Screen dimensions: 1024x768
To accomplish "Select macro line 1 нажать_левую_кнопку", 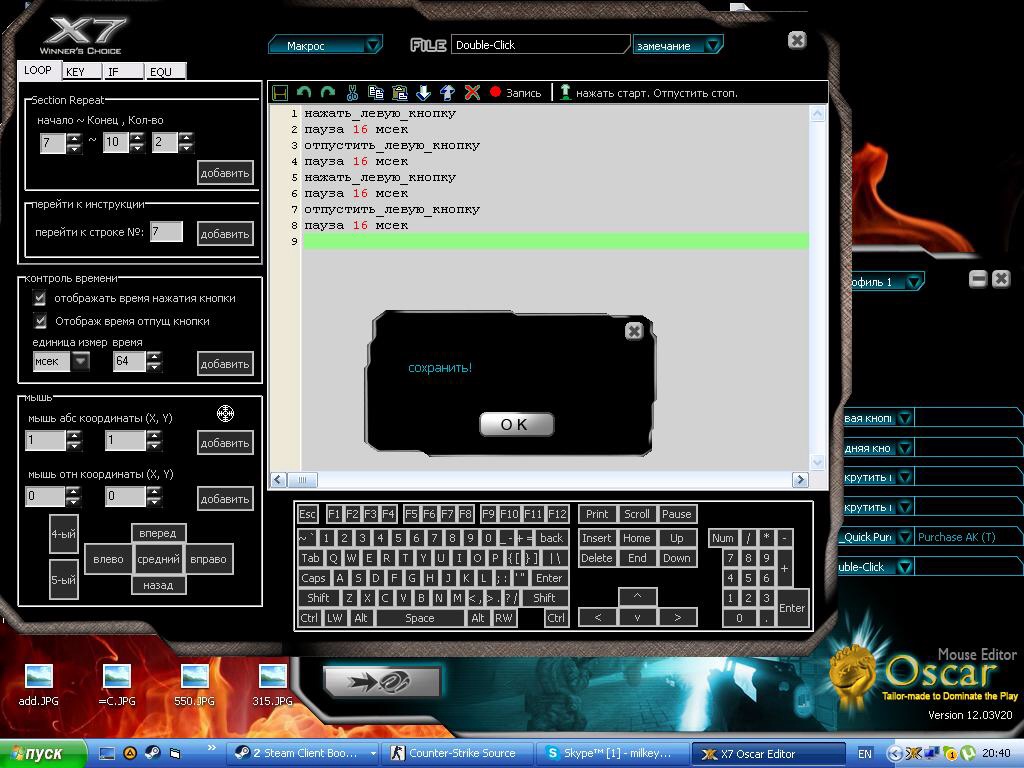I will click(x=380, y=114).
